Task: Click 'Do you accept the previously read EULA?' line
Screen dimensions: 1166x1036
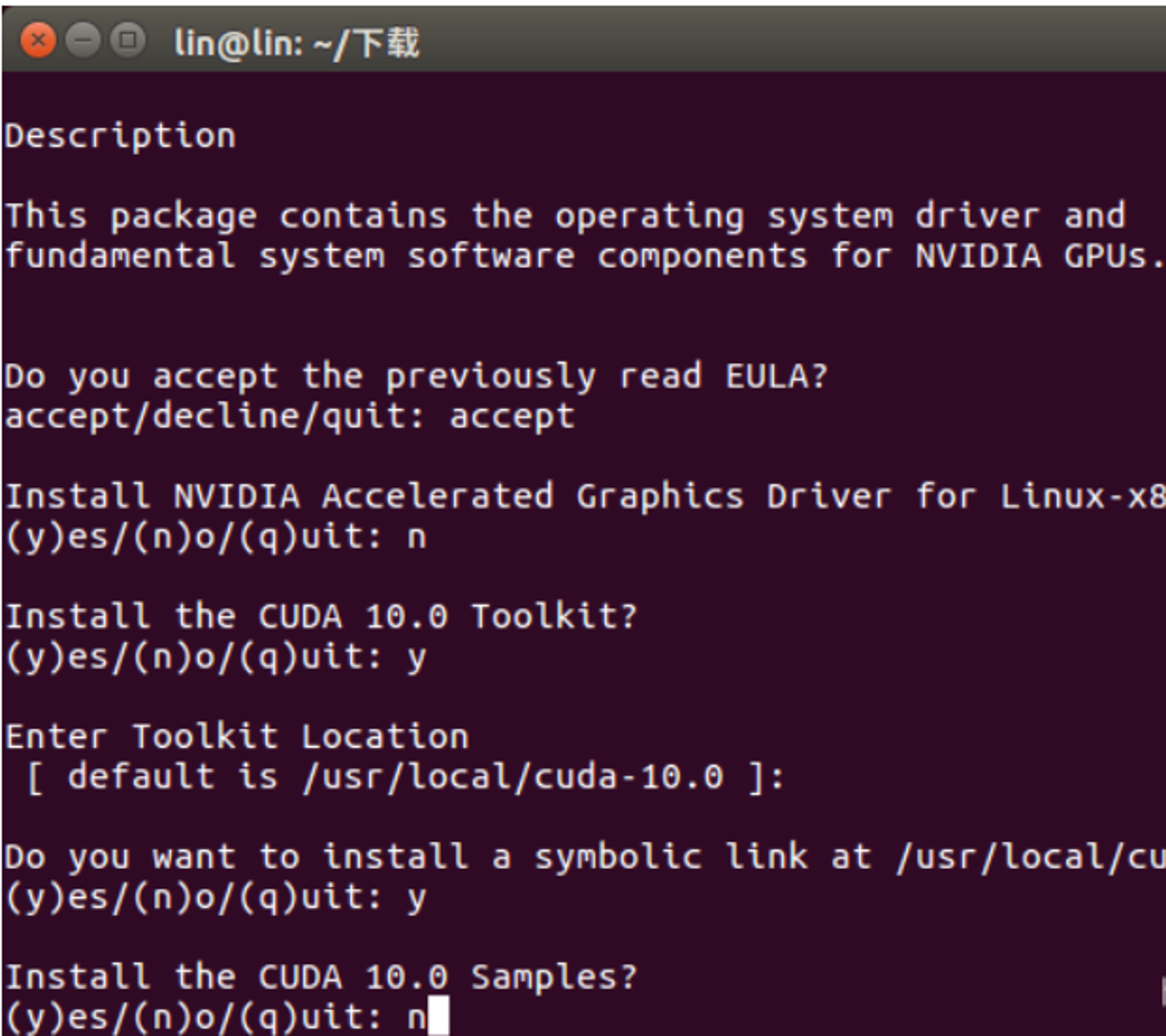Action: [x=416, y=377]
